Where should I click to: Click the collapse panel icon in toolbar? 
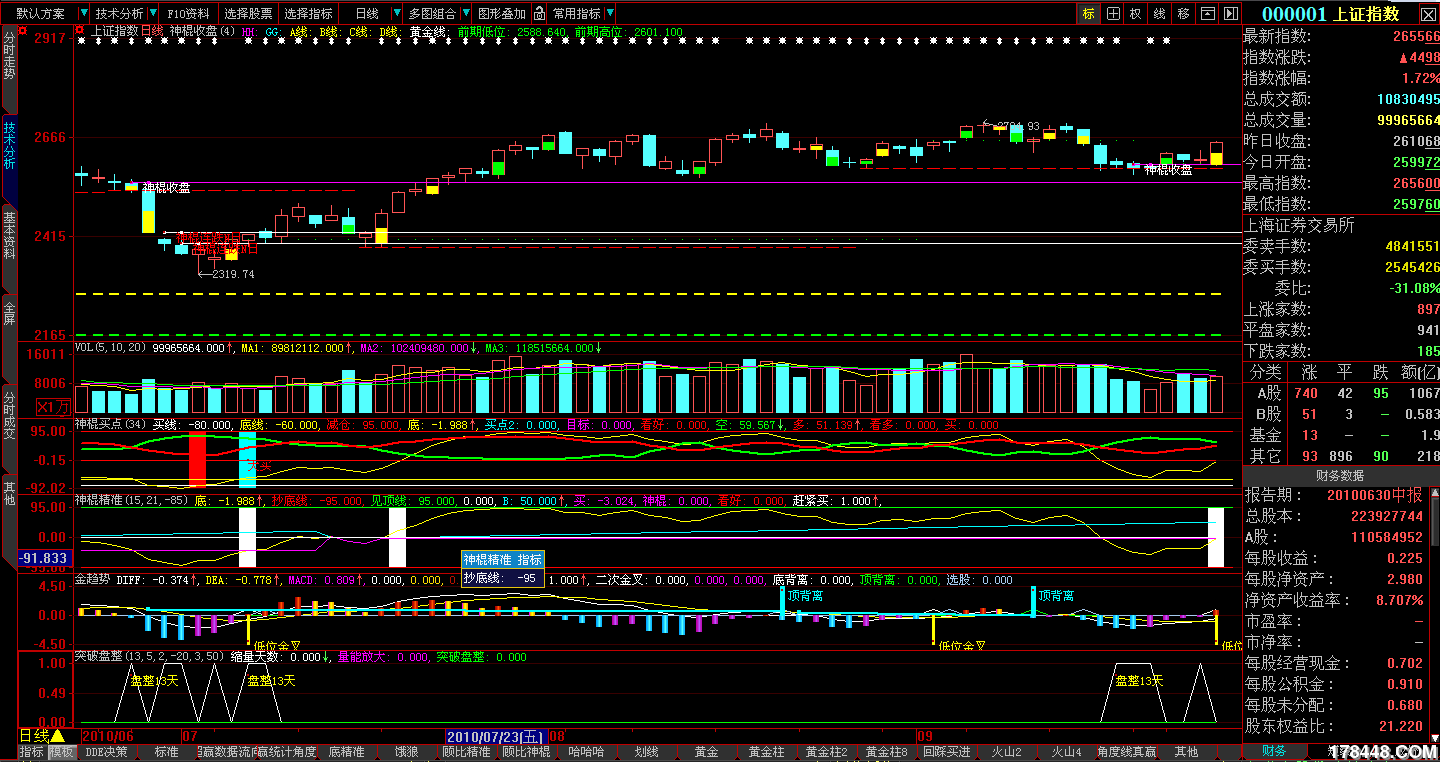click(1207, 14)
